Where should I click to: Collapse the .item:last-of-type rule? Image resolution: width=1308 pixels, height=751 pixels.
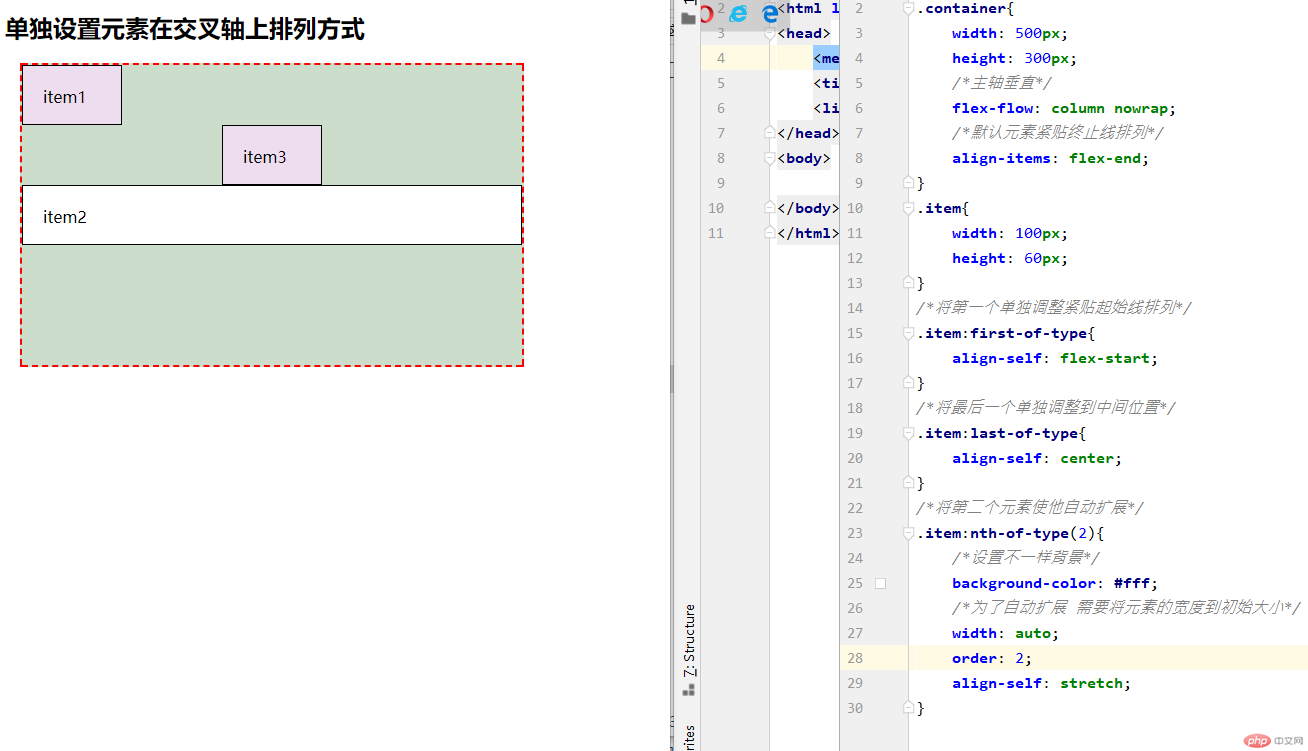click(x=908, y=433)
